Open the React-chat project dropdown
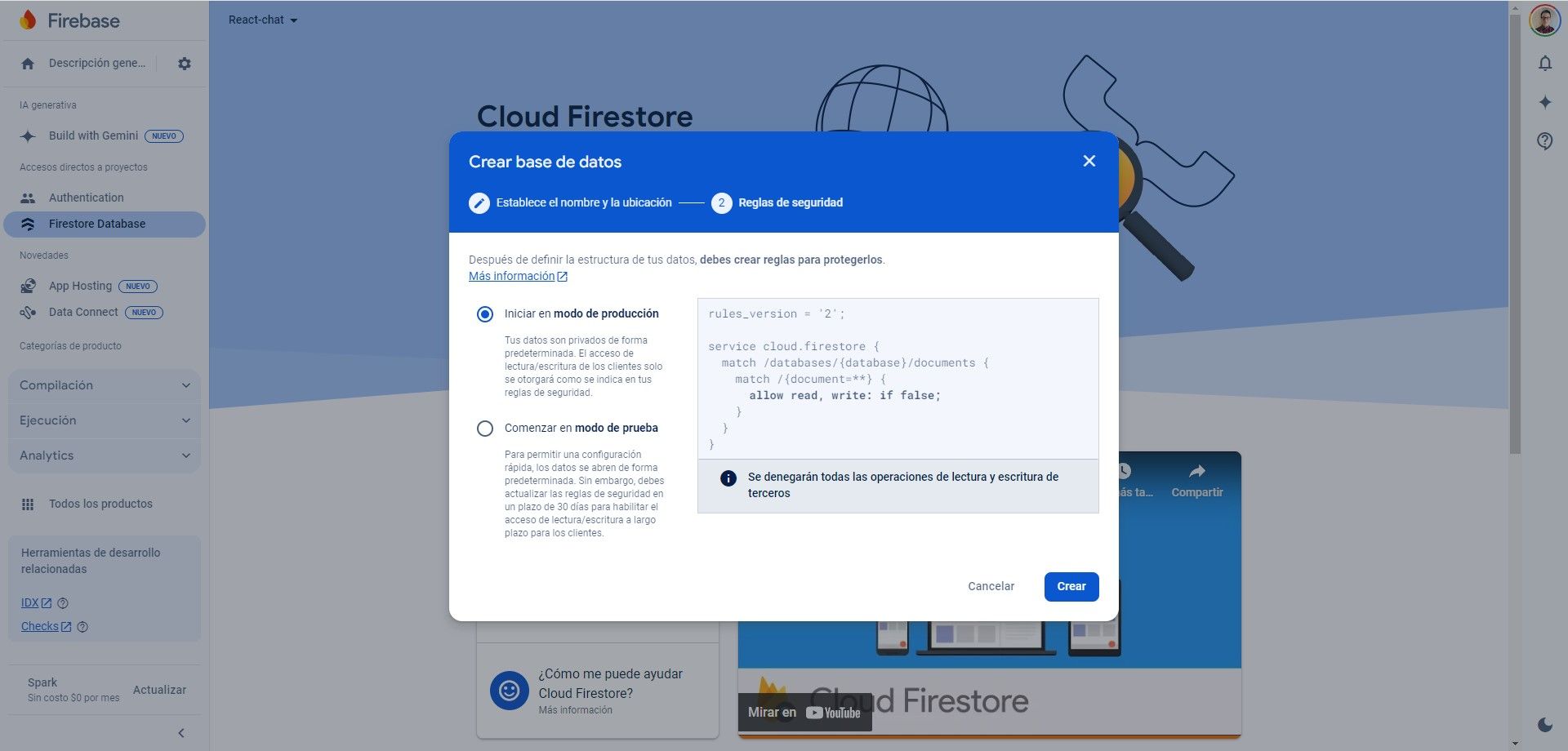Screen dimensions: 1568x751 coord(263,20)
